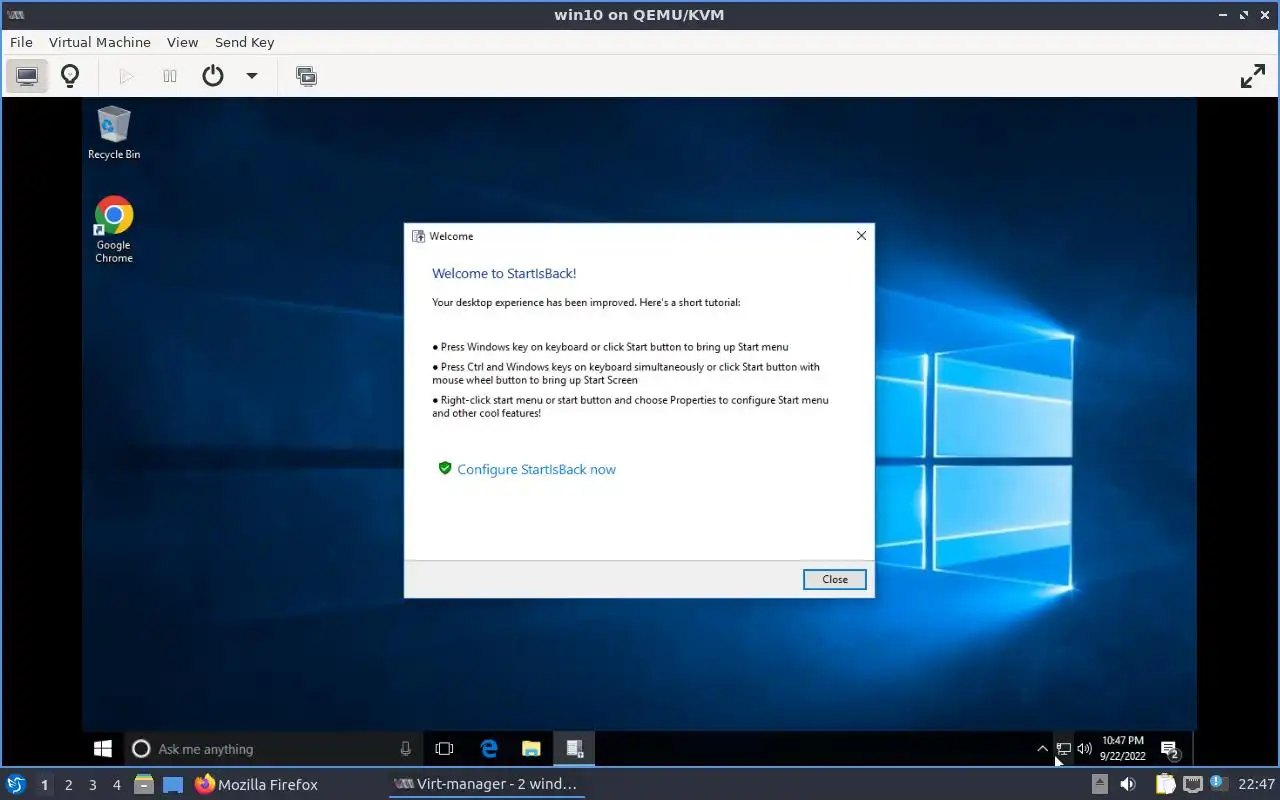Open the Virtual Machine menu
This screenshot has height=800, width=1280.
click(99, 42)
